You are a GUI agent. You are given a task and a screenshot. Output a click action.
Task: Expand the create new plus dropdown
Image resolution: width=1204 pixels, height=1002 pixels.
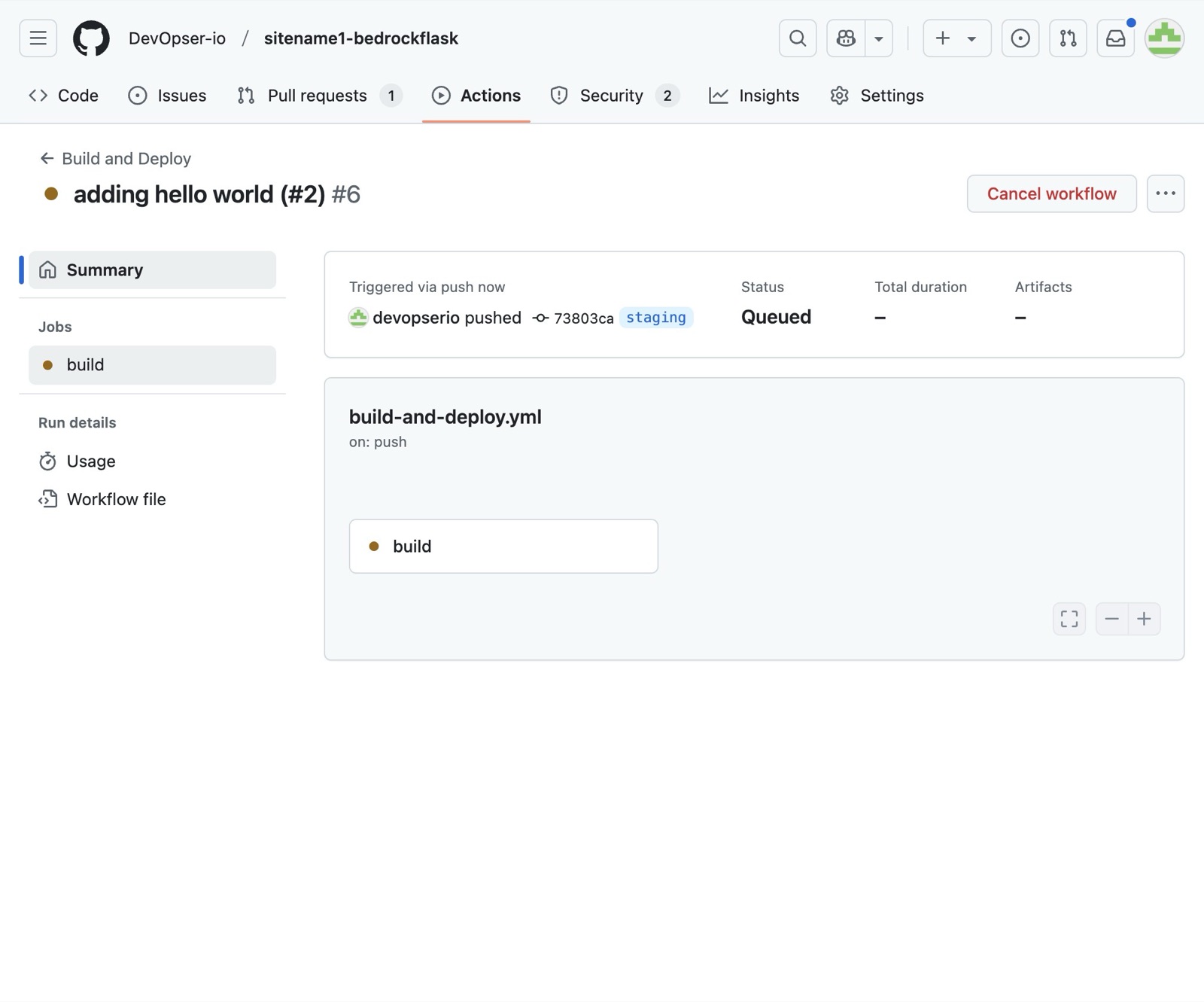[957, 38]
